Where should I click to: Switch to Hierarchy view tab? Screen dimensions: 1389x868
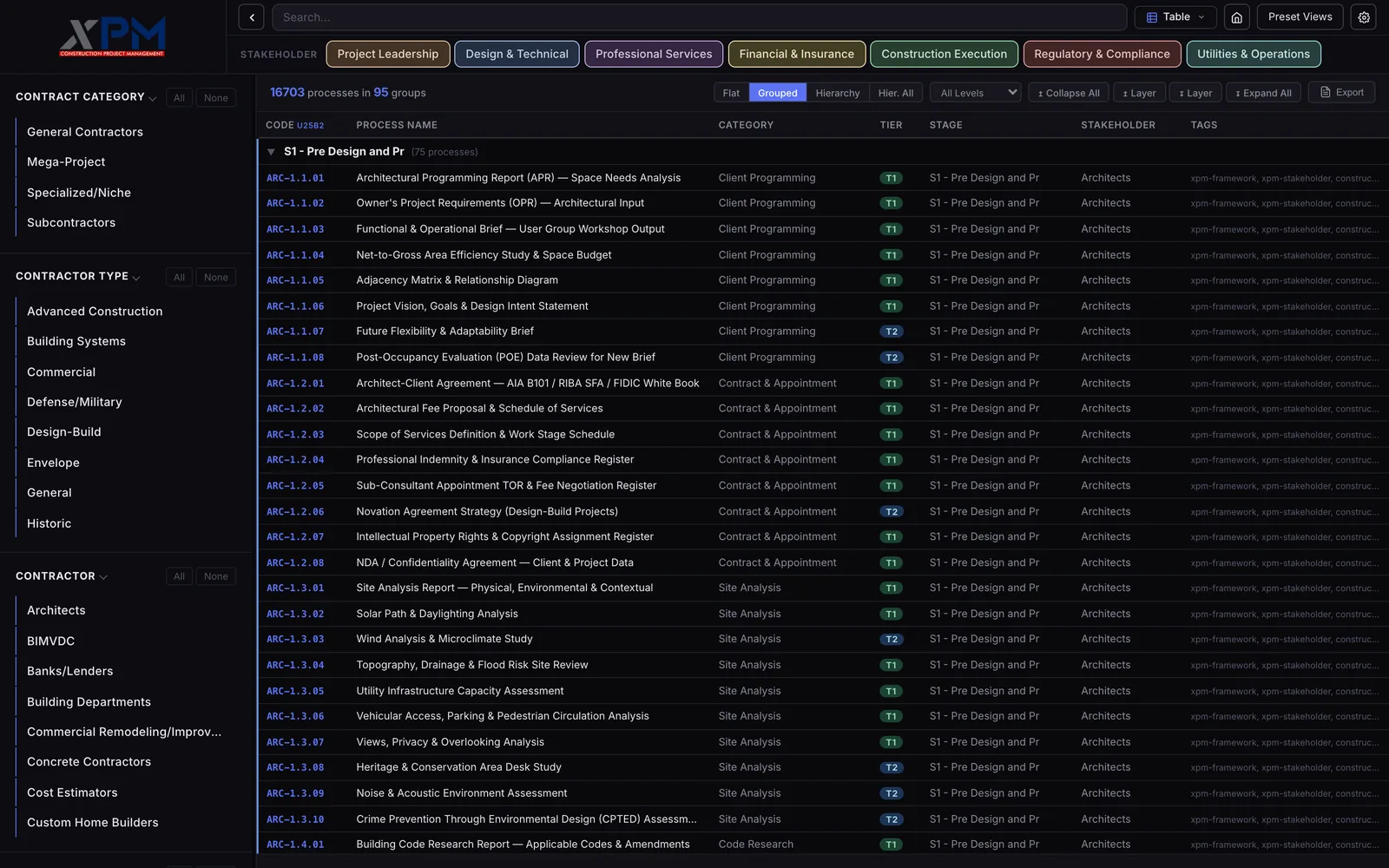click(x=838, y=93)
